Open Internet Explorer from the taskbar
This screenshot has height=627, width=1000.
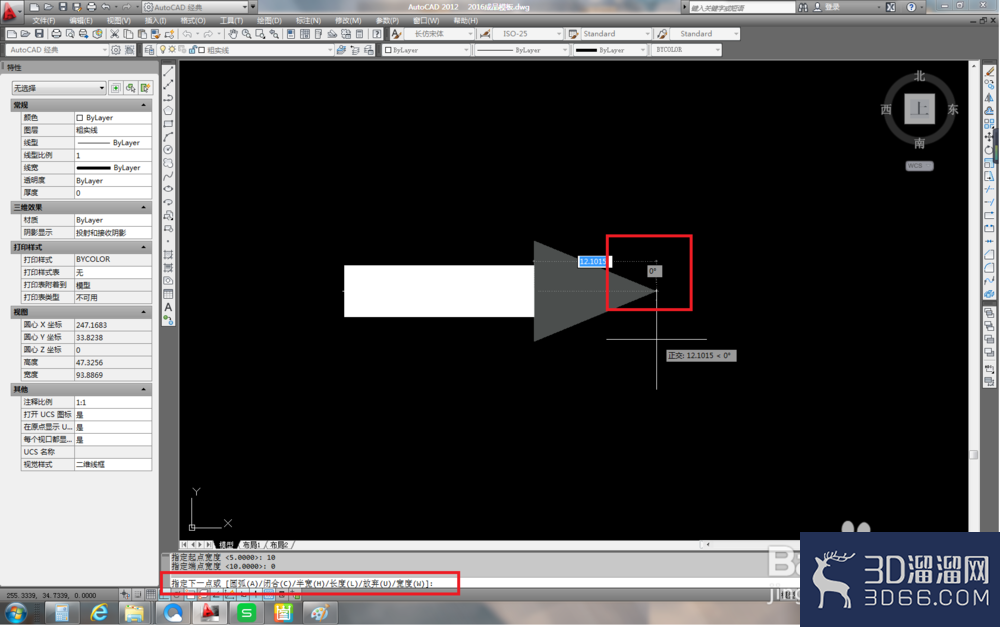coord(99,614)
